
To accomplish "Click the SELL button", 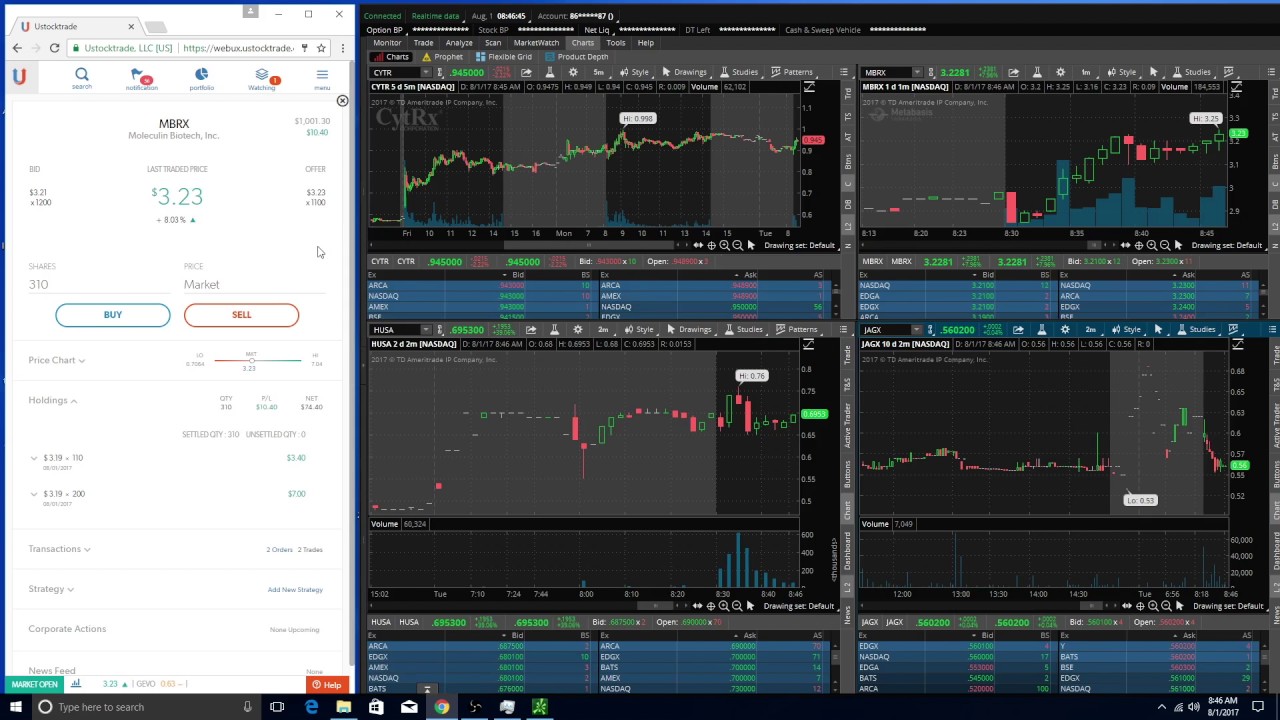I will (241, 315).
